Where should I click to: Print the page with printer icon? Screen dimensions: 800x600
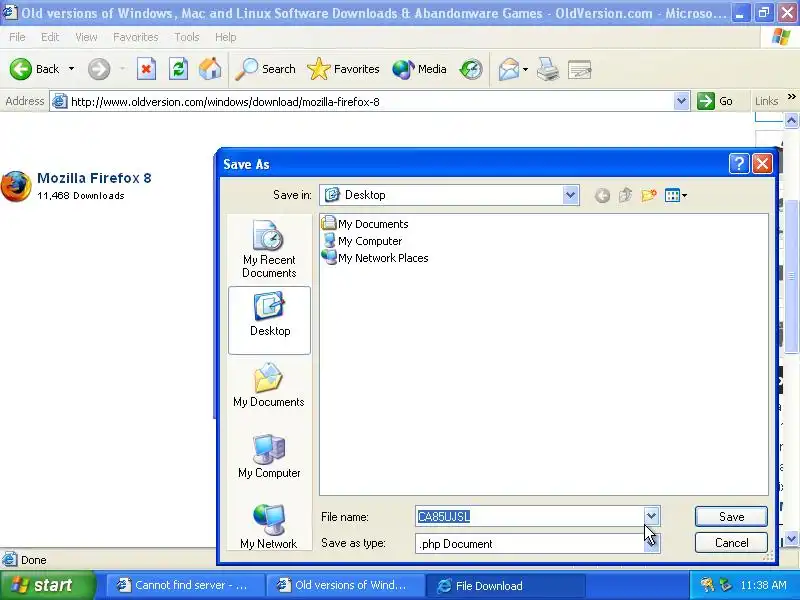pyautogui.click(x=548, y=69)
